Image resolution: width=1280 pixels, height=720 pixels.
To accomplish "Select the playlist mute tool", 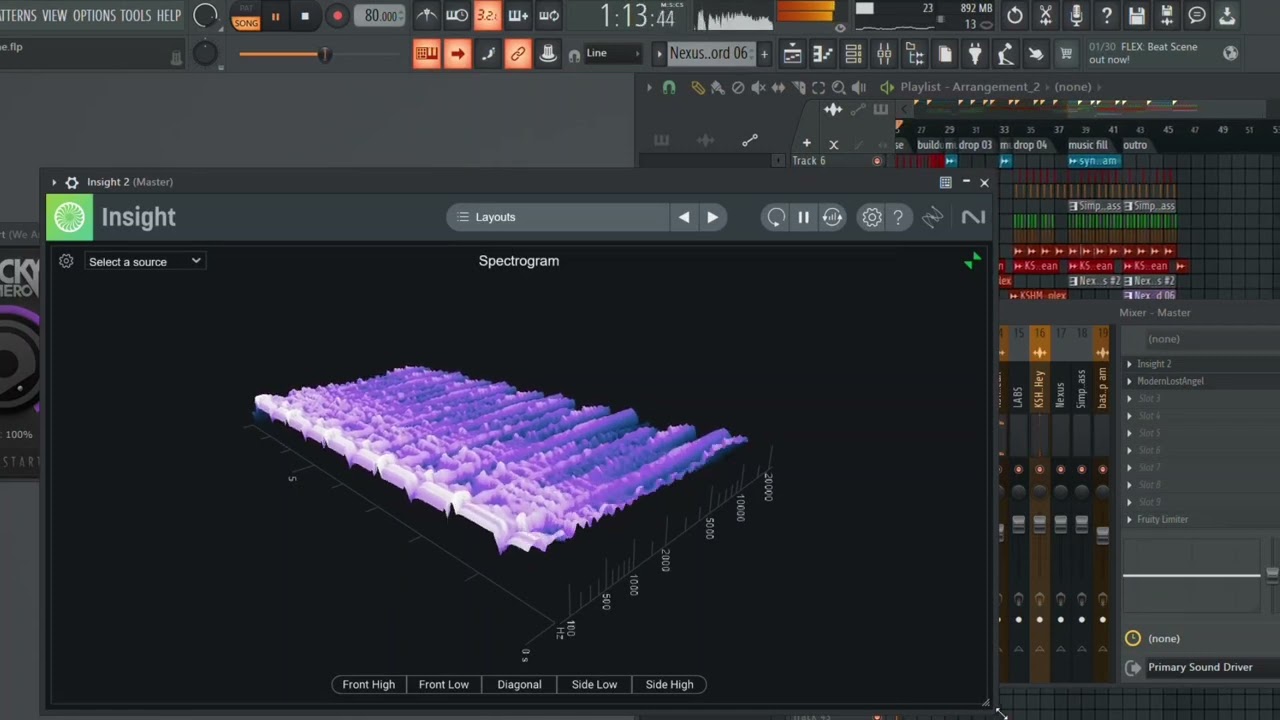I will (x=759, y=87).
